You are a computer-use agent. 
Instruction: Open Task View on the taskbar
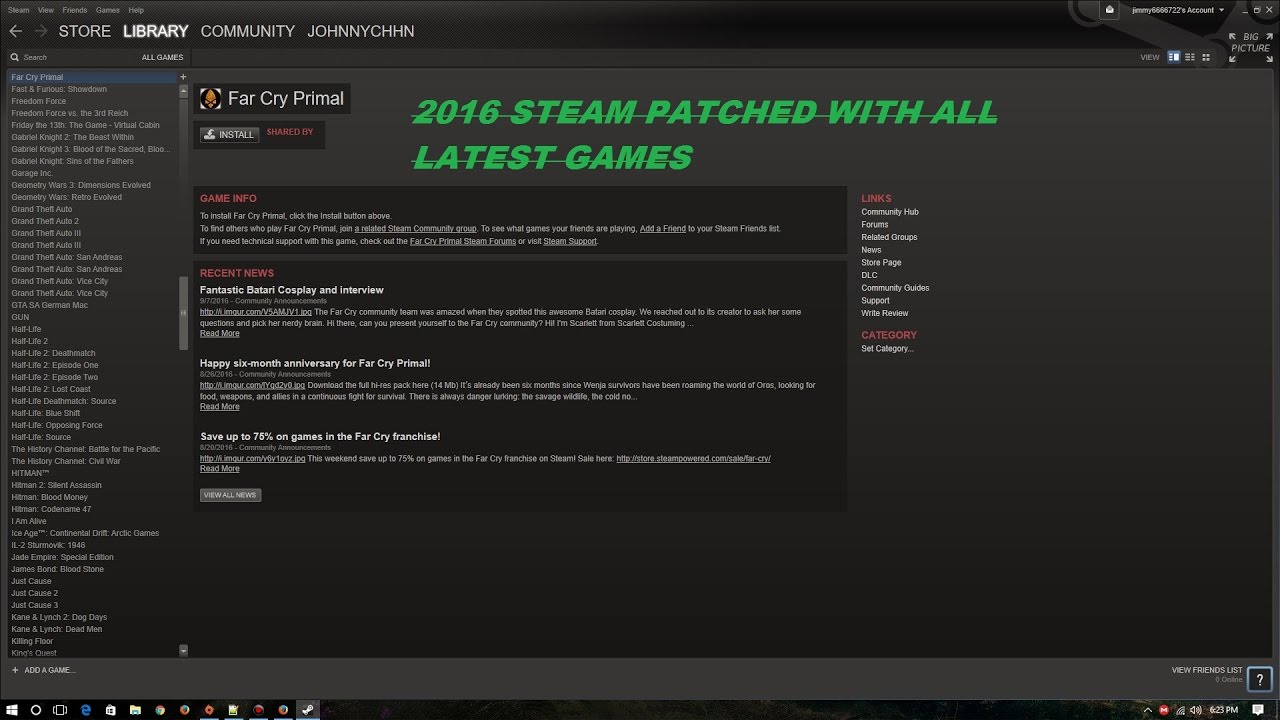tap(61, 710)
